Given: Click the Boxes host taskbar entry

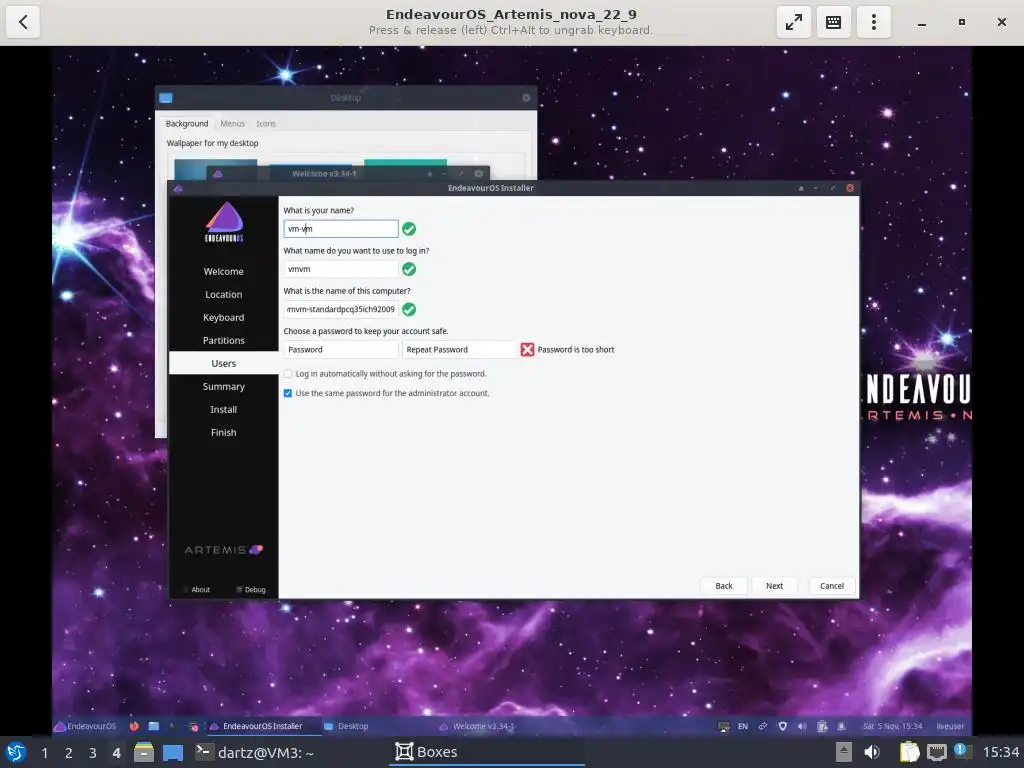Looking at the screenshot, I should pos(487,752).
